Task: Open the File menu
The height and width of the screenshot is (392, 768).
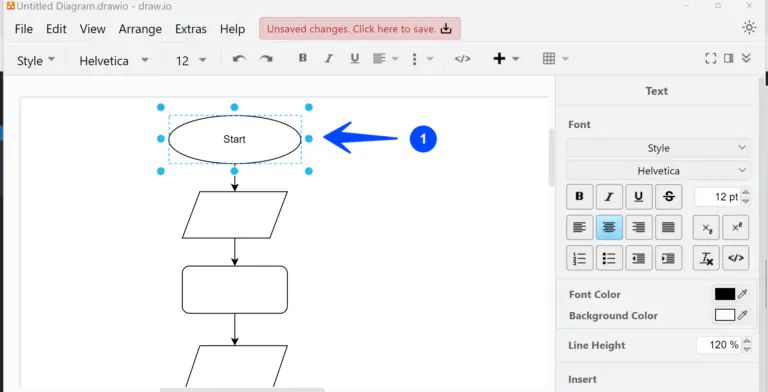Action: click(x=24, y=29)
